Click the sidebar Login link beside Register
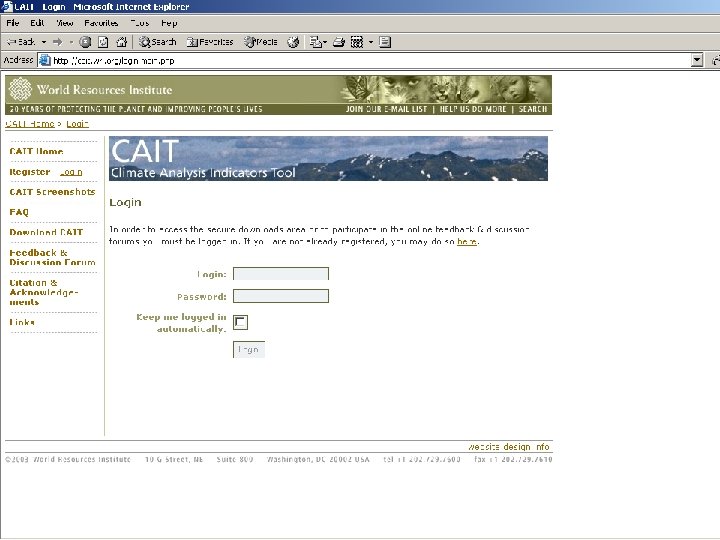 tap(71, 172)
